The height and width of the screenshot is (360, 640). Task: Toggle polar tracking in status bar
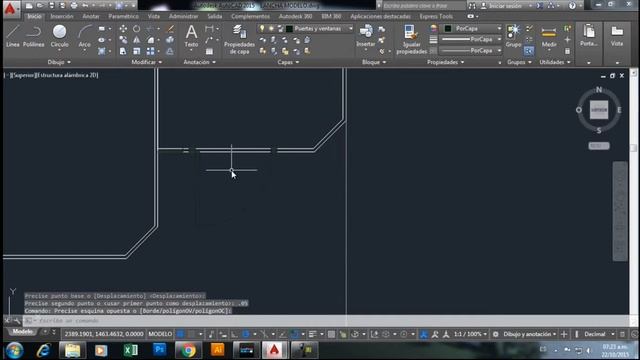click(x=246, y=334)
